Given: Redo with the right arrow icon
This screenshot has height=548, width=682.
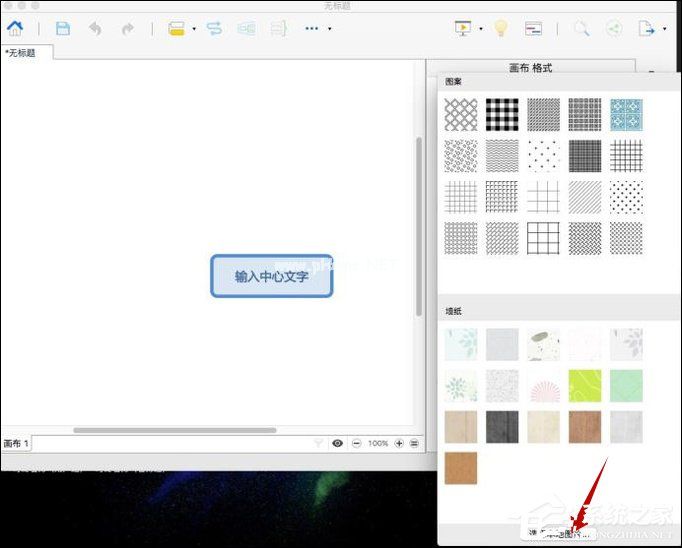Looking at the screenshot, I should (127, 29).
